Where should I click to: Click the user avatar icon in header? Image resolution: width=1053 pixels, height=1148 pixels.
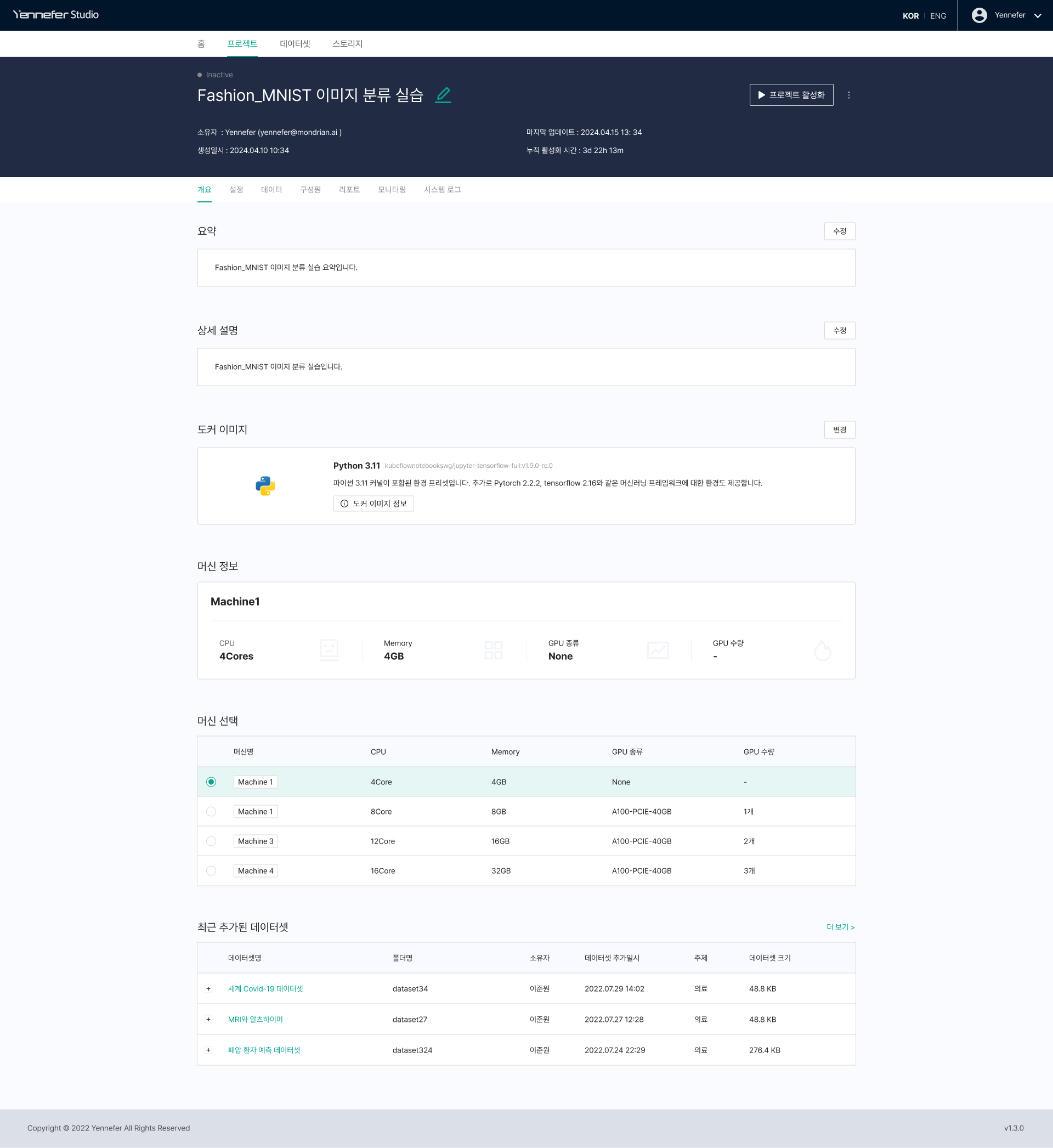(979, 15)
